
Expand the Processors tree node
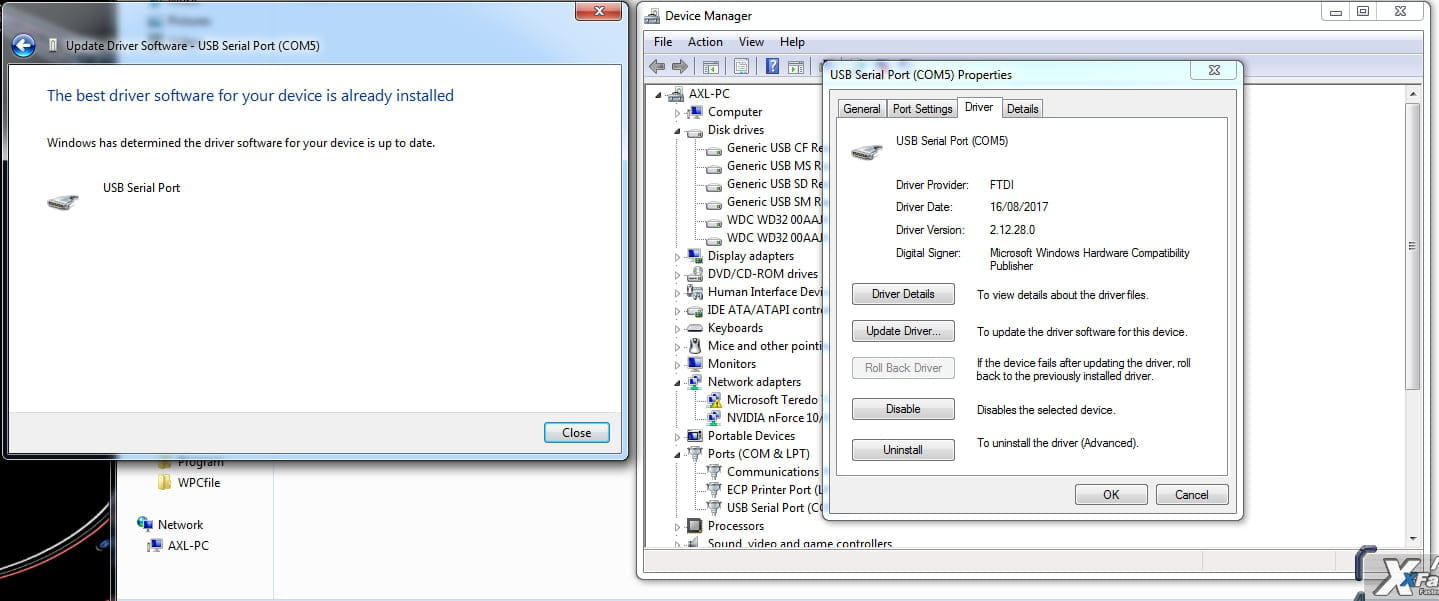click(x=678, y=525)
